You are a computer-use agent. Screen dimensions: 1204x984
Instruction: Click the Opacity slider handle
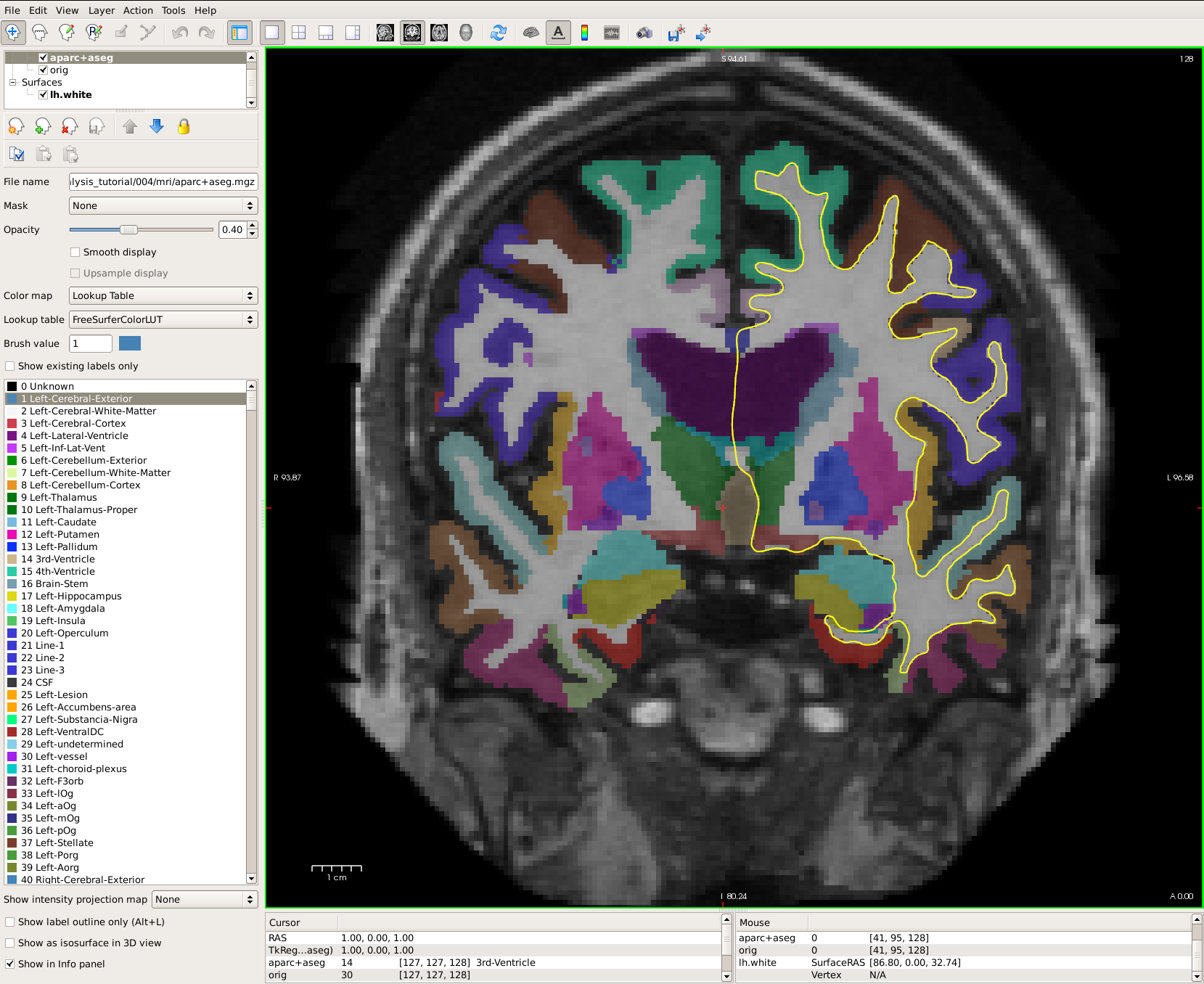(x=128, y=230)
